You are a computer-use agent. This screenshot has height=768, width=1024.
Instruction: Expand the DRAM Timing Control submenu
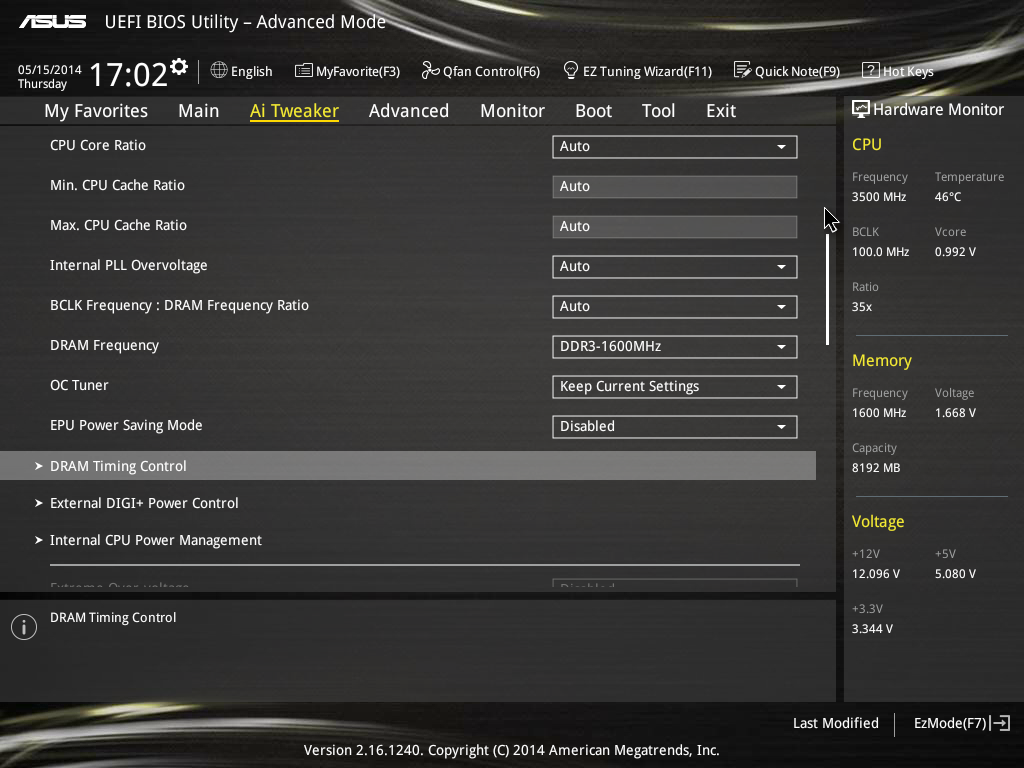tap(408, 466)
